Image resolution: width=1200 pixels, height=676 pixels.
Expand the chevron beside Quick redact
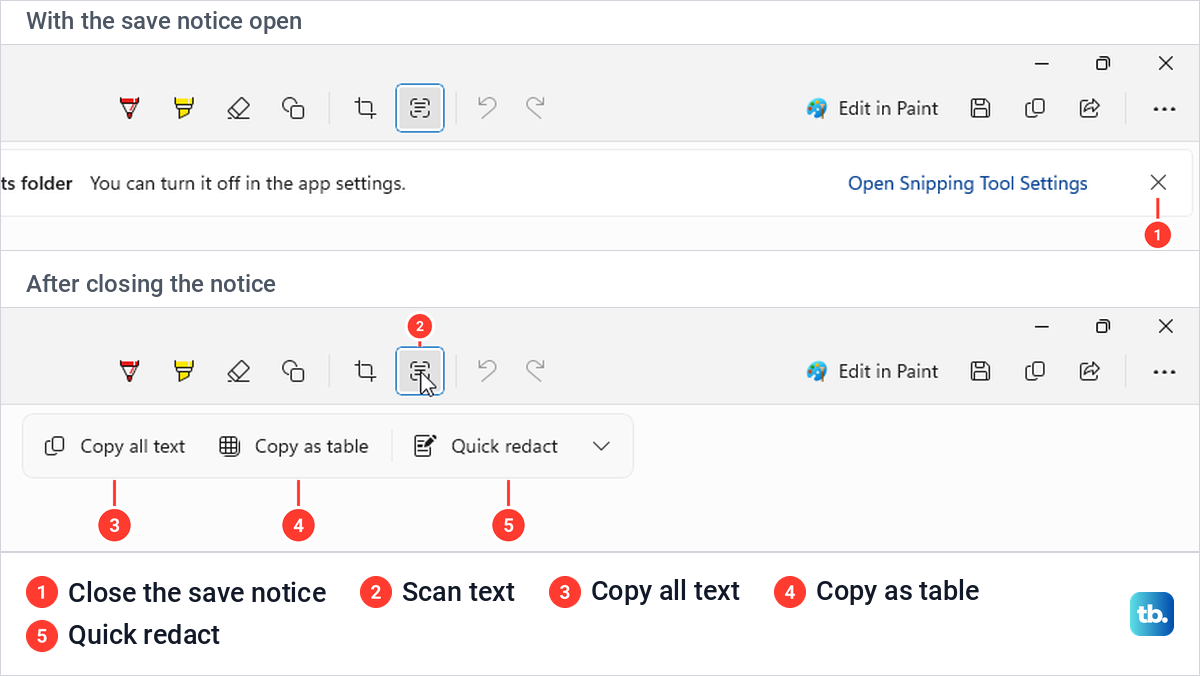[601, 446]
